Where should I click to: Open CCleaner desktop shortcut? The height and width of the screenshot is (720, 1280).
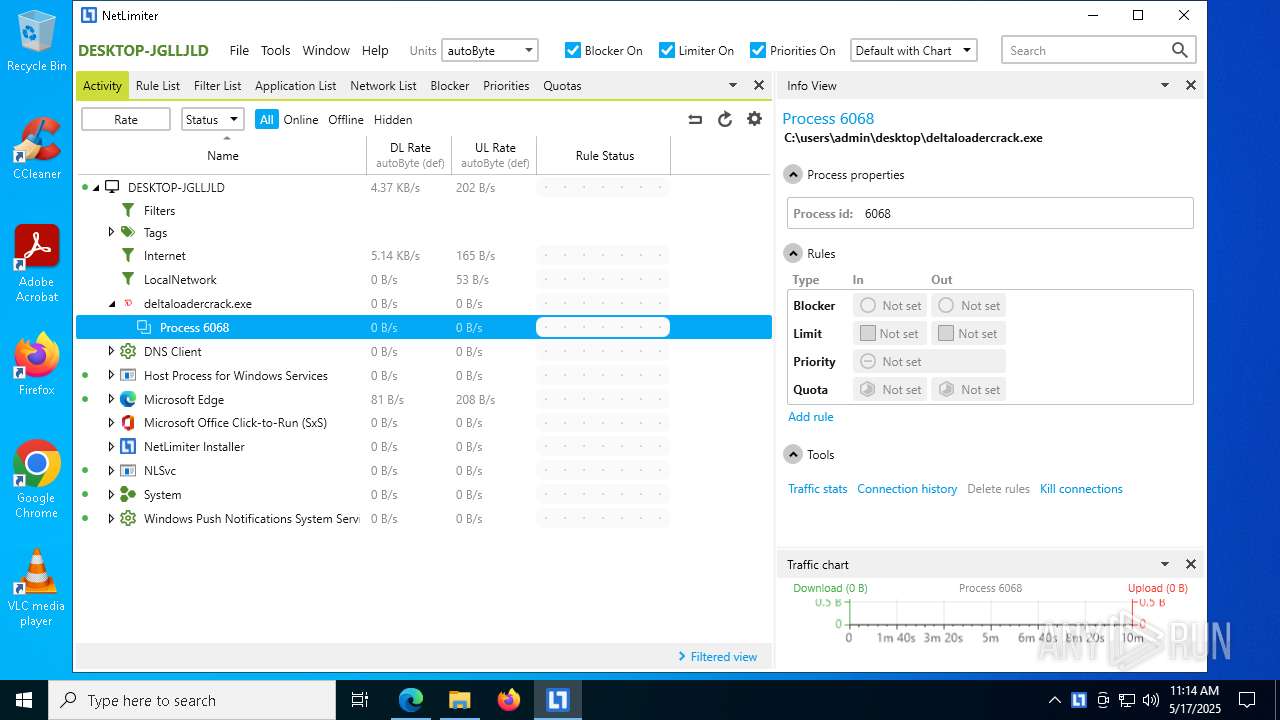(x=37, y=148)
